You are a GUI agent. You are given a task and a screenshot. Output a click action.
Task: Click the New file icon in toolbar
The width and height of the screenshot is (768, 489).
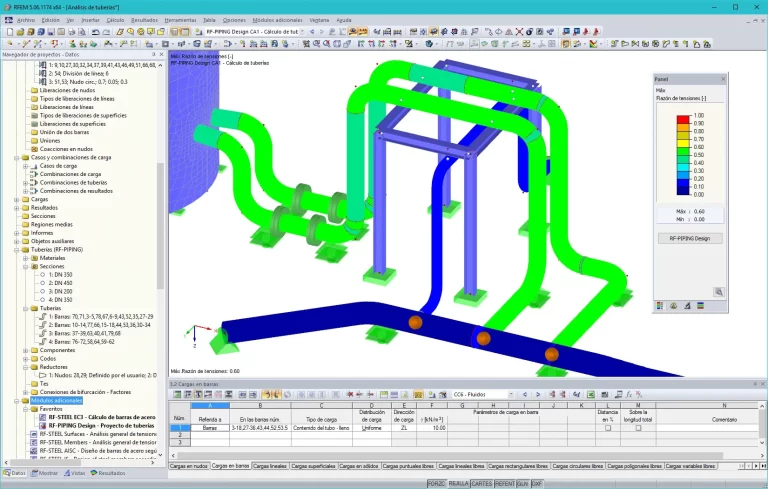coord(10,32)
